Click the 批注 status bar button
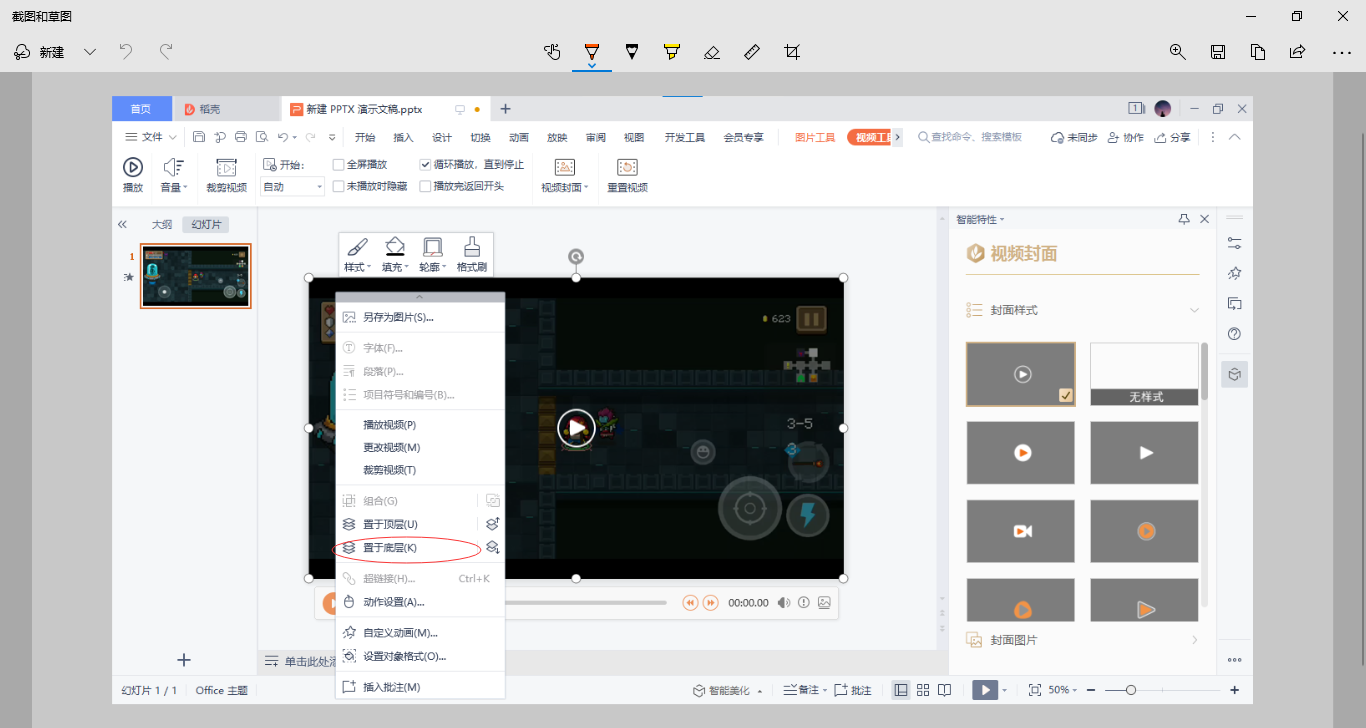This screenshot has height=728, width=1366. 853,690
